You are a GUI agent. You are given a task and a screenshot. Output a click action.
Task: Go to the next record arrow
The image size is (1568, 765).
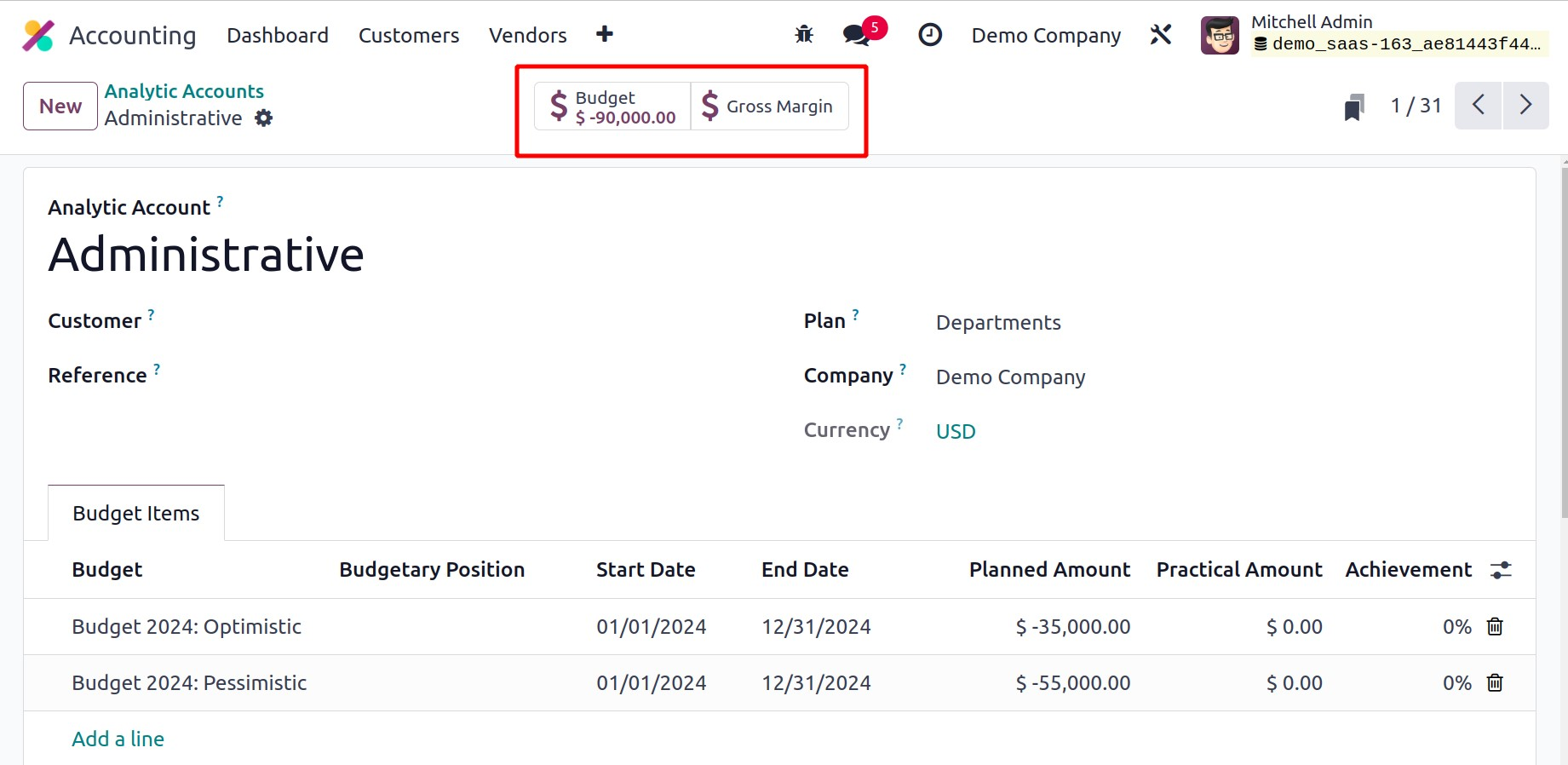coord(1525,106)
